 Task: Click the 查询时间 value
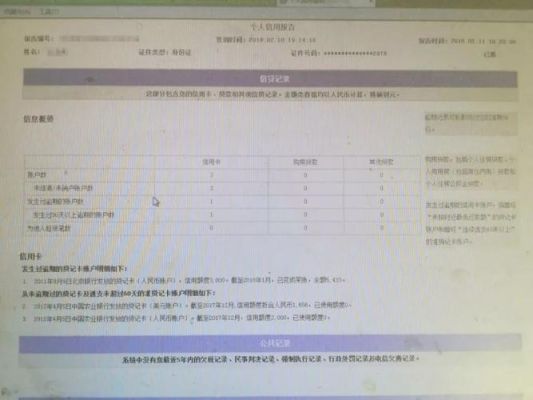tap(282, 40)
